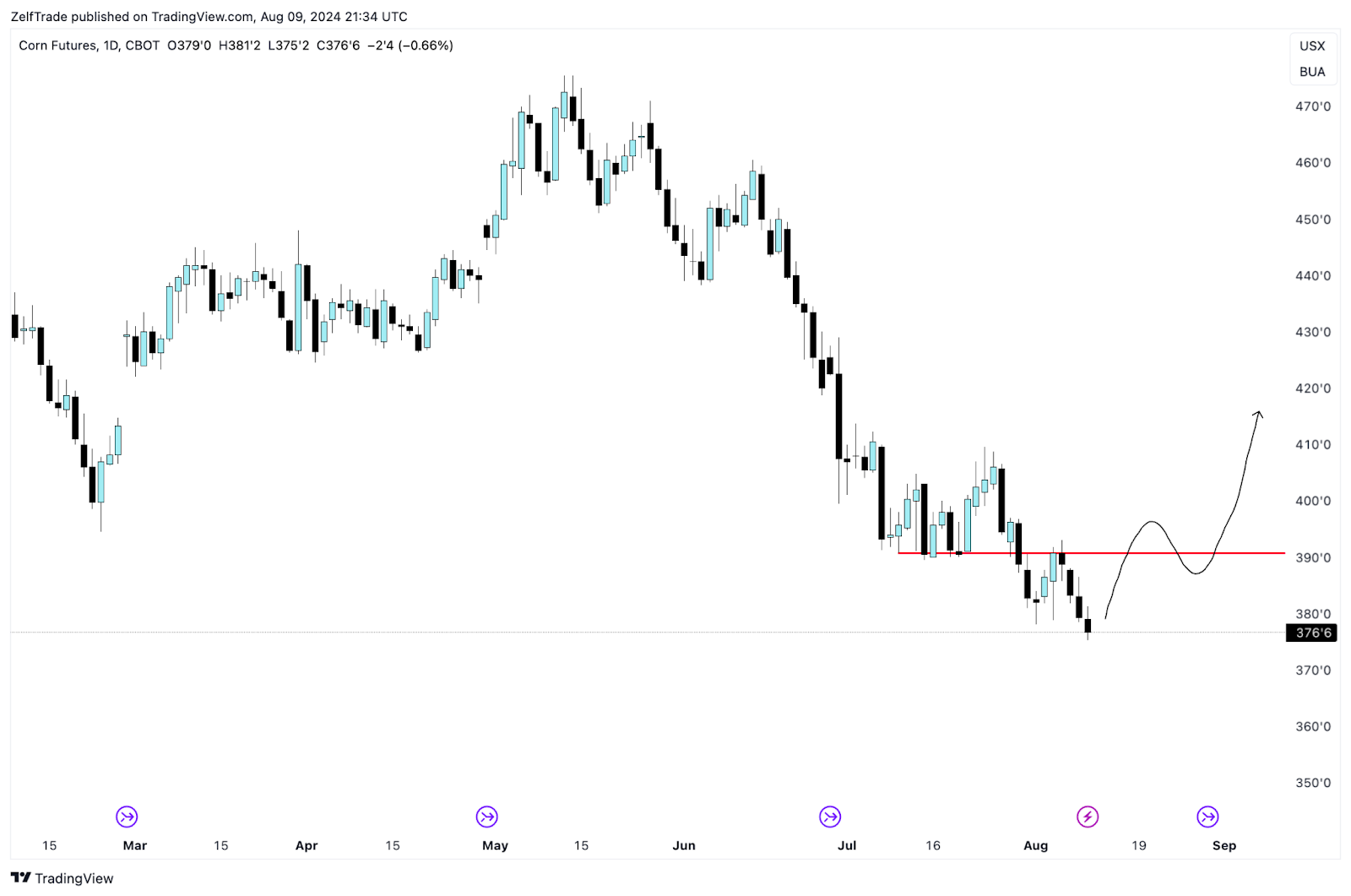
Task: Click the Jun label on the time axis
Action: point(684,845)
